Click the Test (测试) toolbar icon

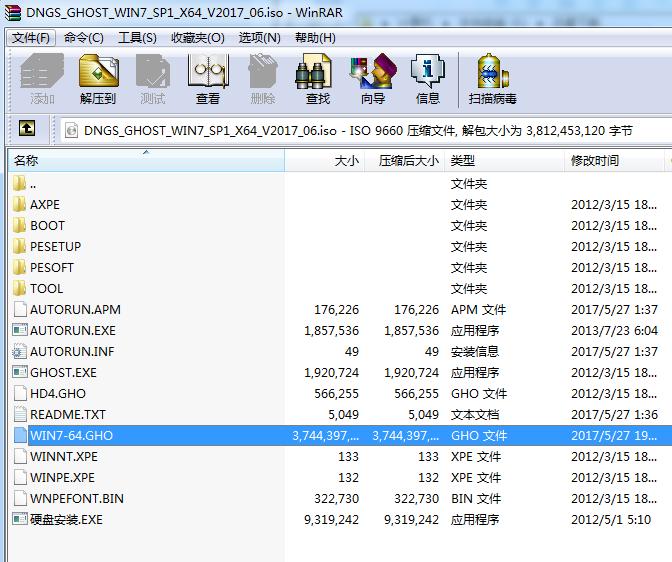[153, 71]
